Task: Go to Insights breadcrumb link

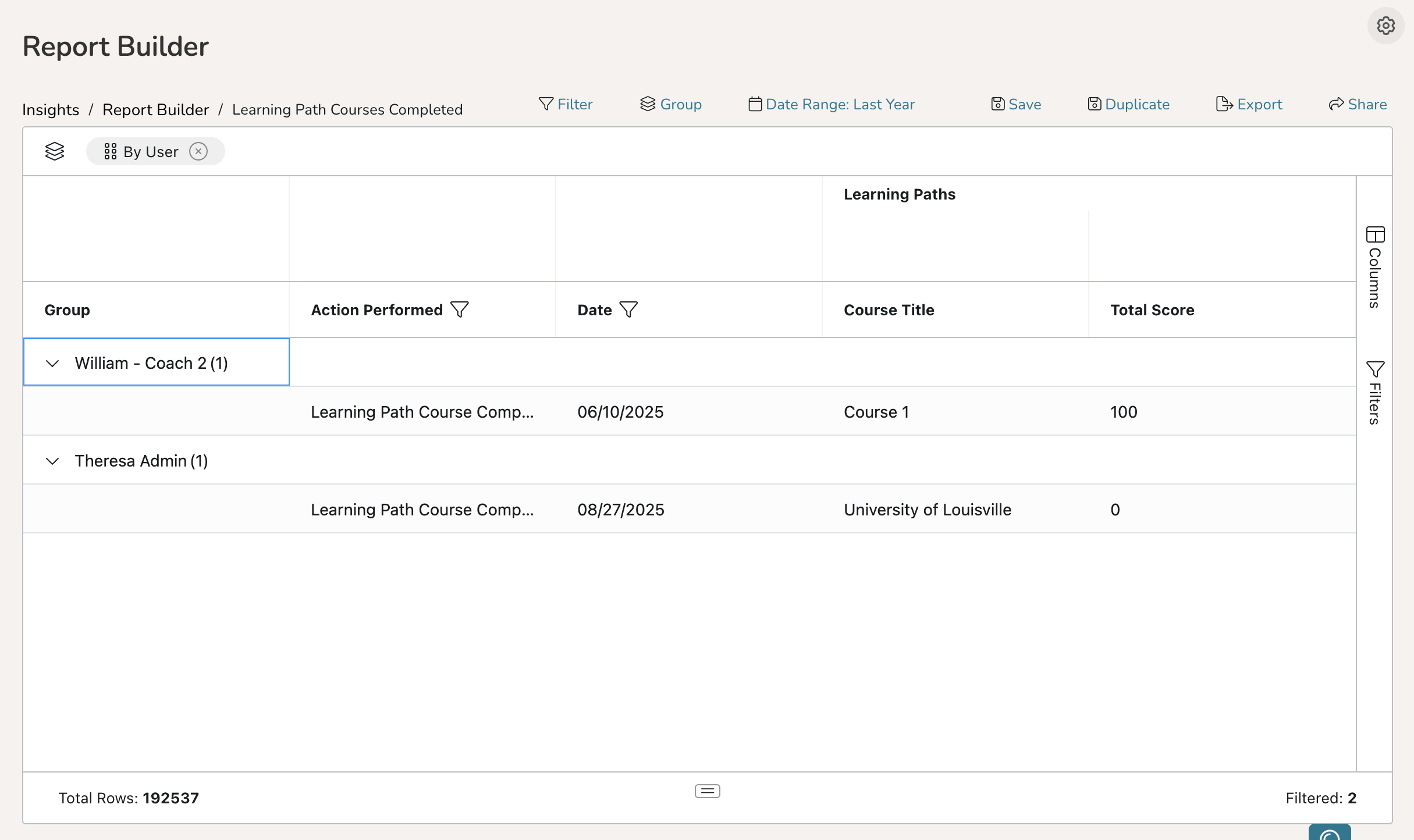Action: [51, 109]
